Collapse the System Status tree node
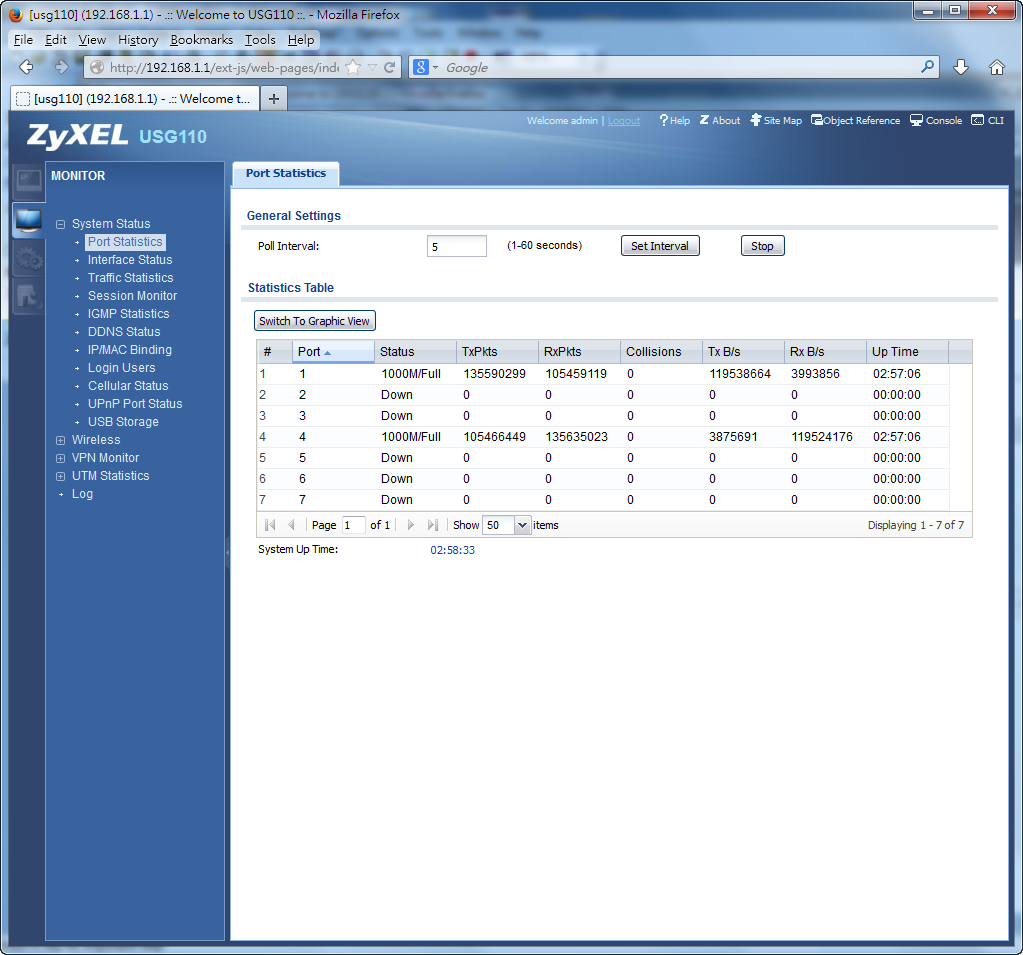 [61, 225]
